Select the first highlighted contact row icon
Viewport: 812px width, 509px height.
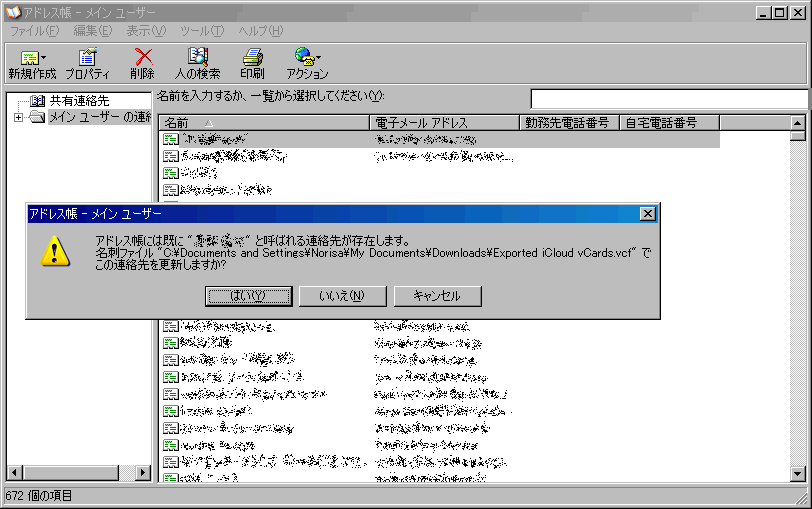click(x=170, y=139)
